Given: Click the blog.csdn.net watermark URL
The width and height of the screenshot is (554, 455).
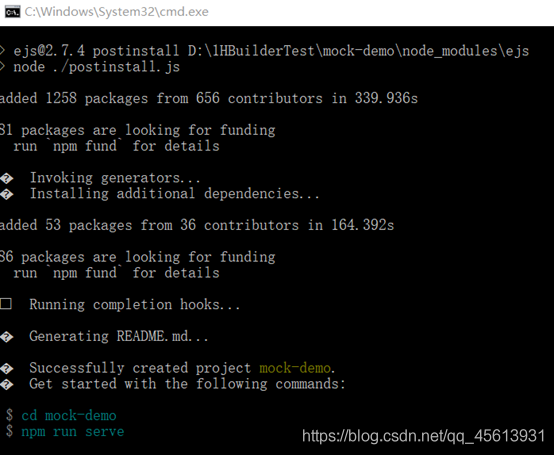Looking at the screenshot, I should click(424, 436).
